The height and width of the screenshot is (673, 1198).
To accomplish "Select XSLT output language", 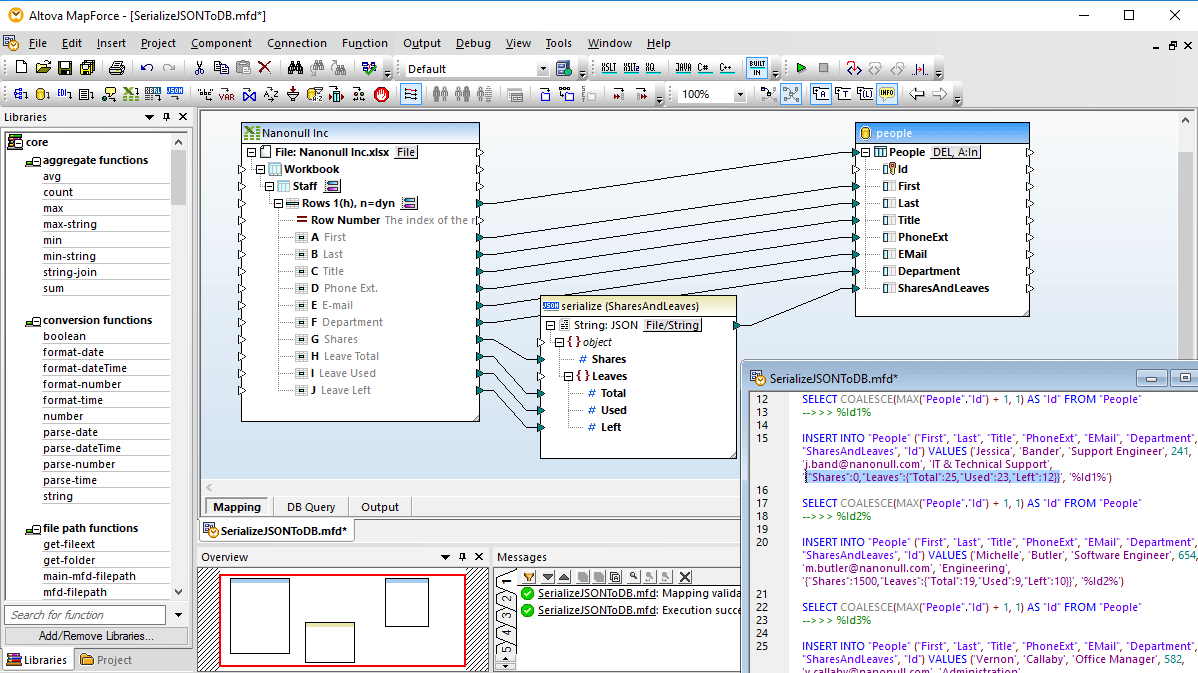I will click(x=608, y=68).
